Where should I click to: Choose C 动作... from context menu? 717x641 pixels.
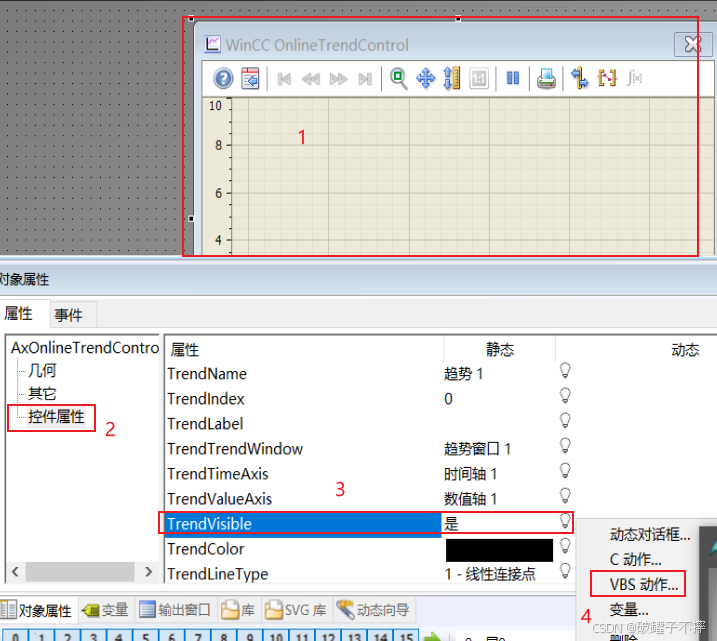(x=635, y=560)
